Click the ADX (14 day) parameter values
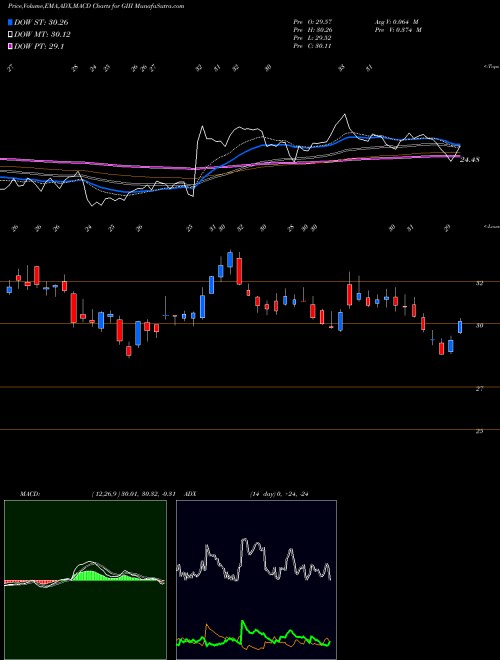 tap(279, 494)
